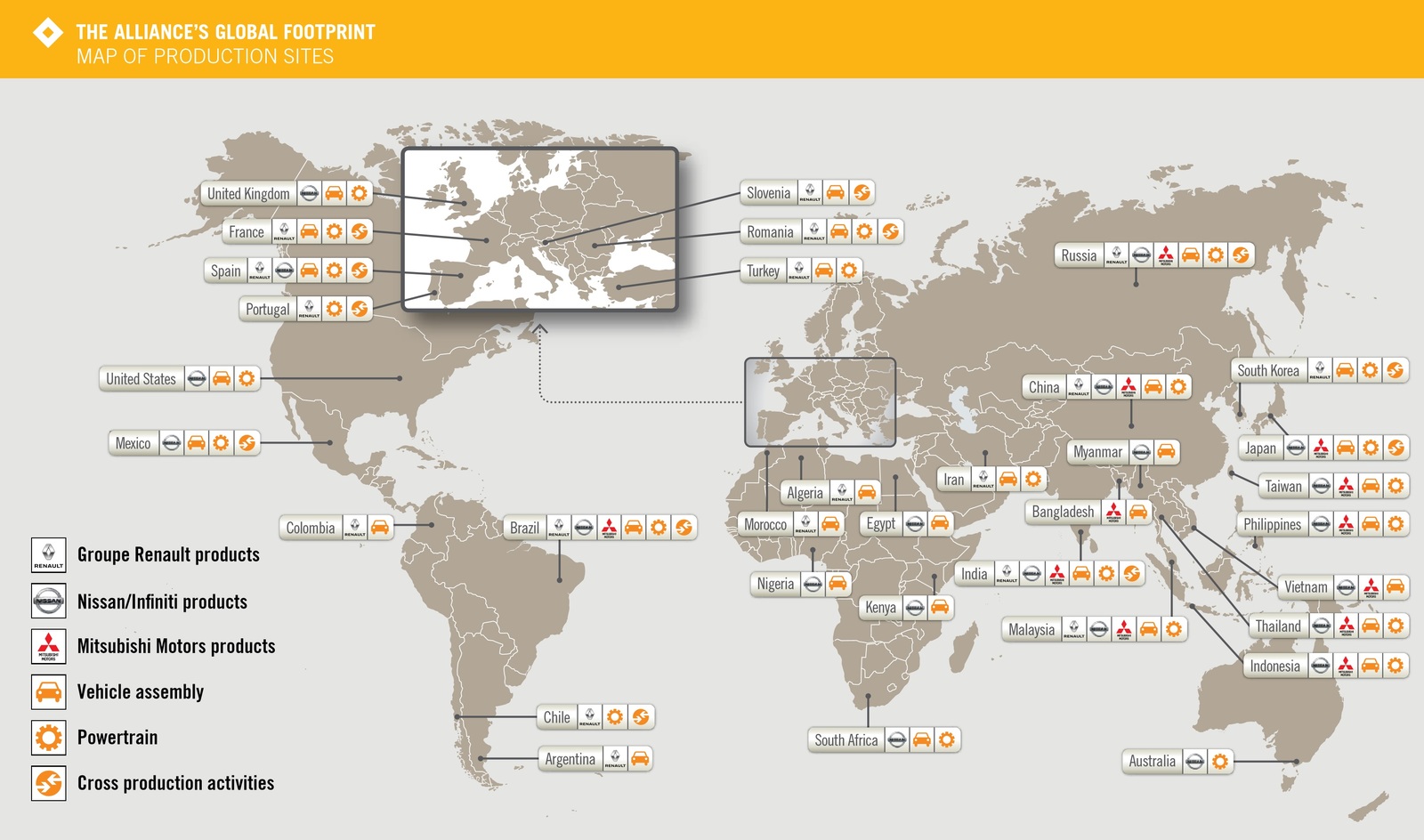
Task: Click the powertrain gear icon beside United Kingdom
Action: coord(359,193)
